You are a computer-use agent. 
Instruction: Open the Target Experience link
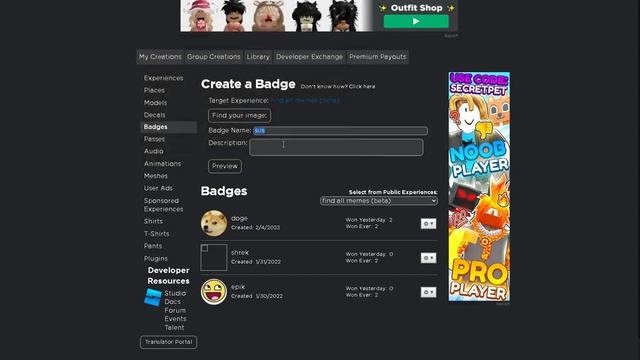305,100
